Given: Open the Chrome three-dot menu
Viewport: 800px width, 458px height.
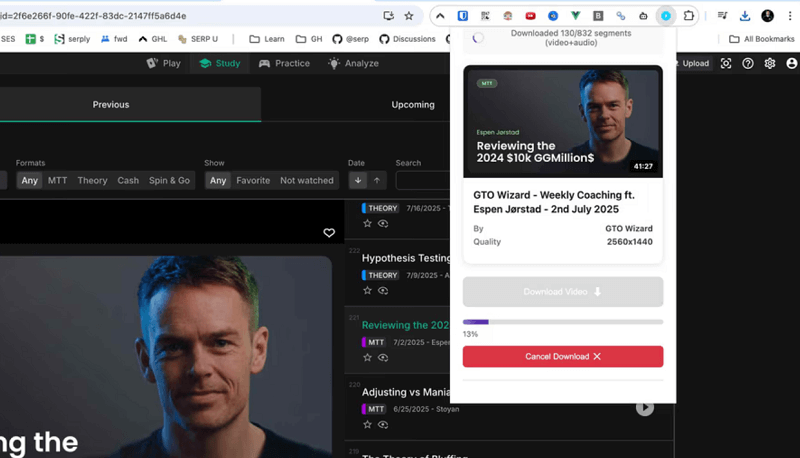Looking at the screenshot, I should 790,16.
